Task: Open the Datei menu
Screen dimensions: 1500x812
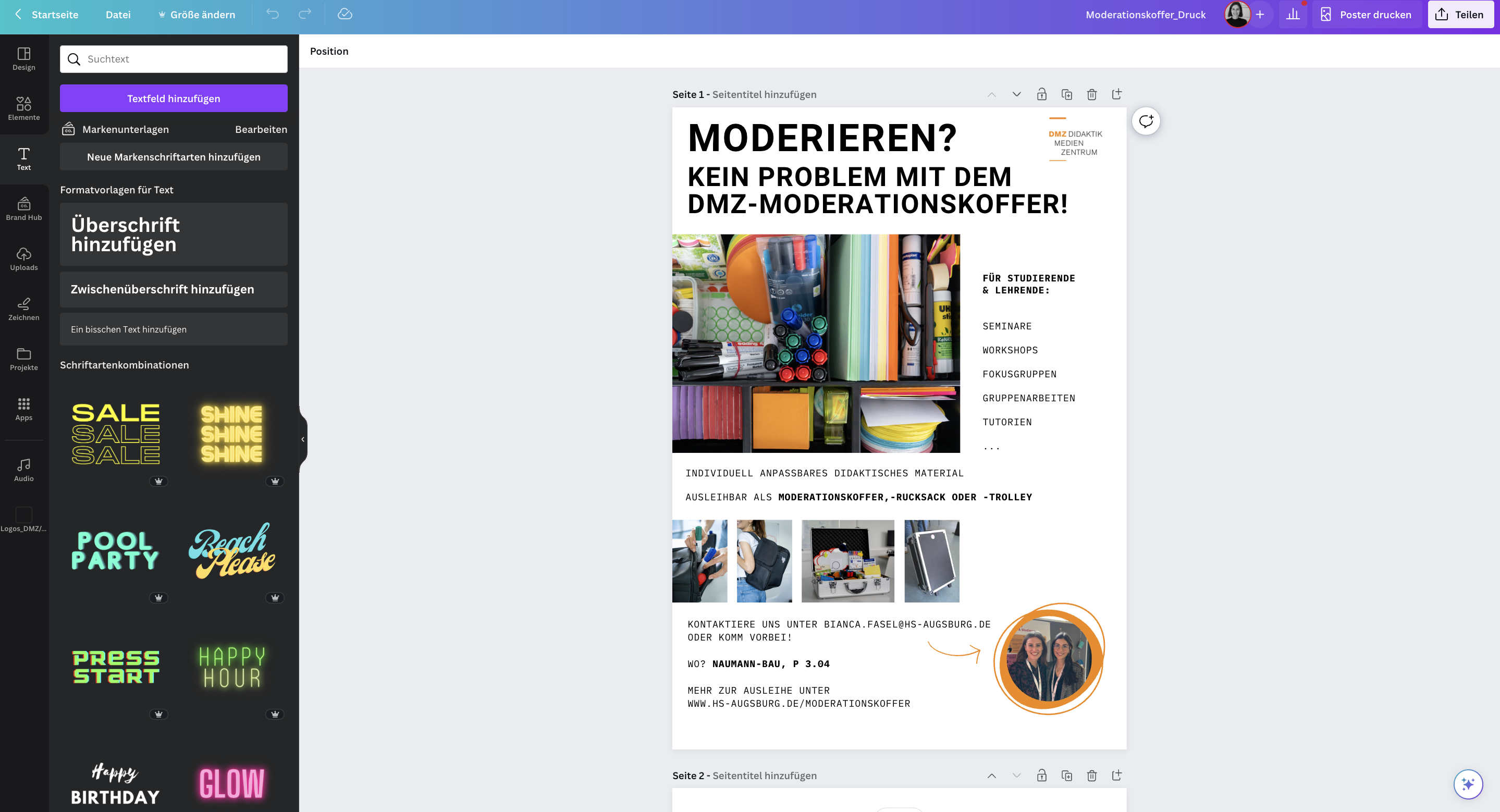Action: pyautogui.click(x=118, y=15)
